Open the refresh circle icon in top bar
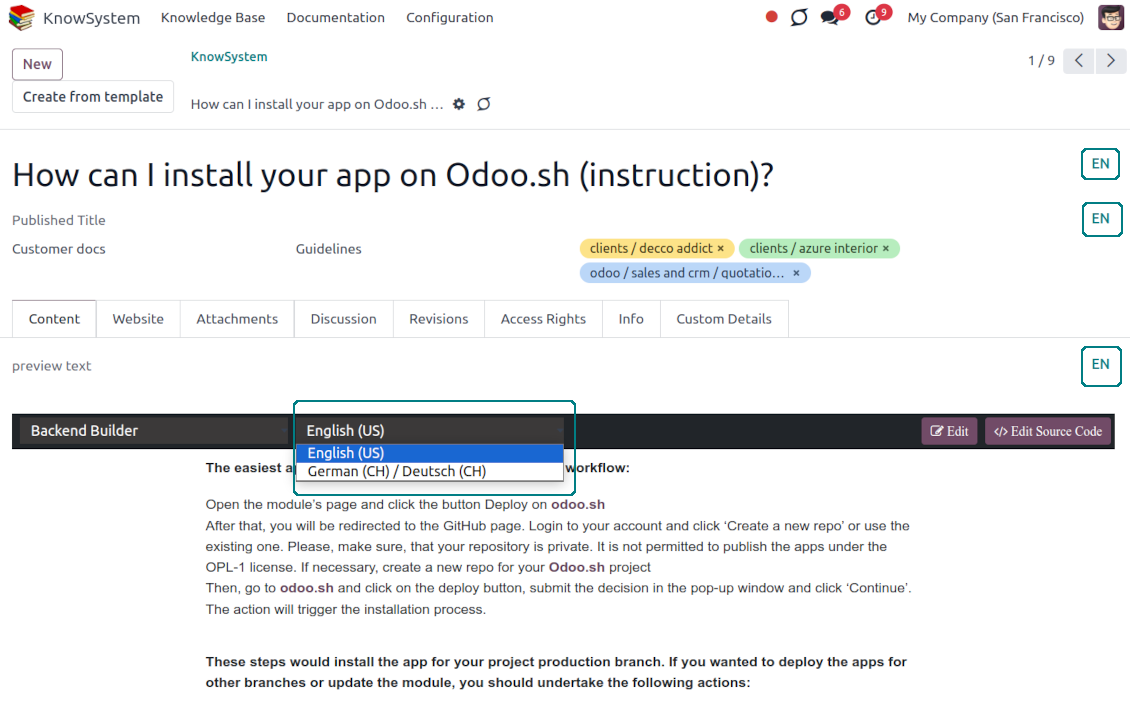This screenshot has width=1130, height=707. pos(798,17)
